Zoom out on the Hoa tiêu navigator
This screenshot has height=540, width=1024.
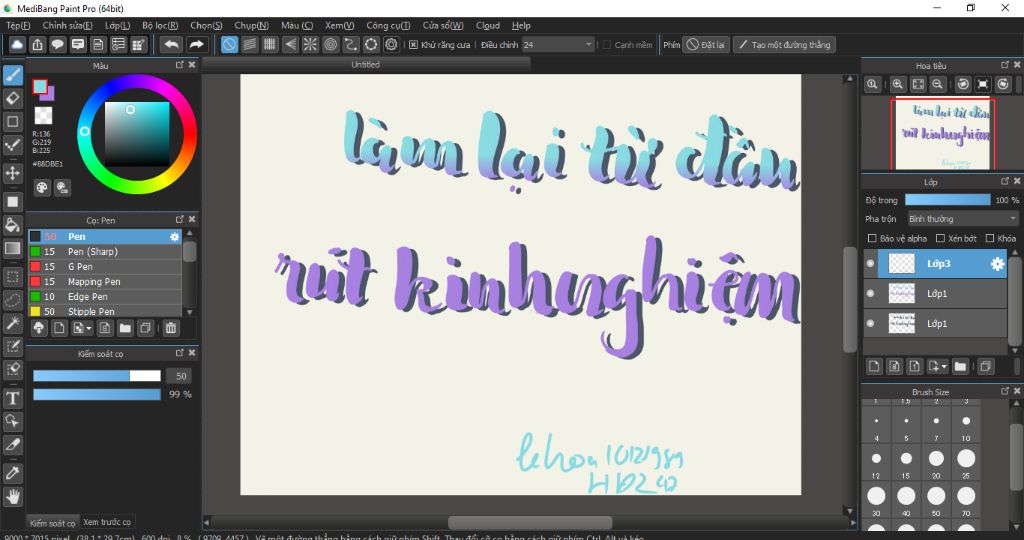[937, 84]
